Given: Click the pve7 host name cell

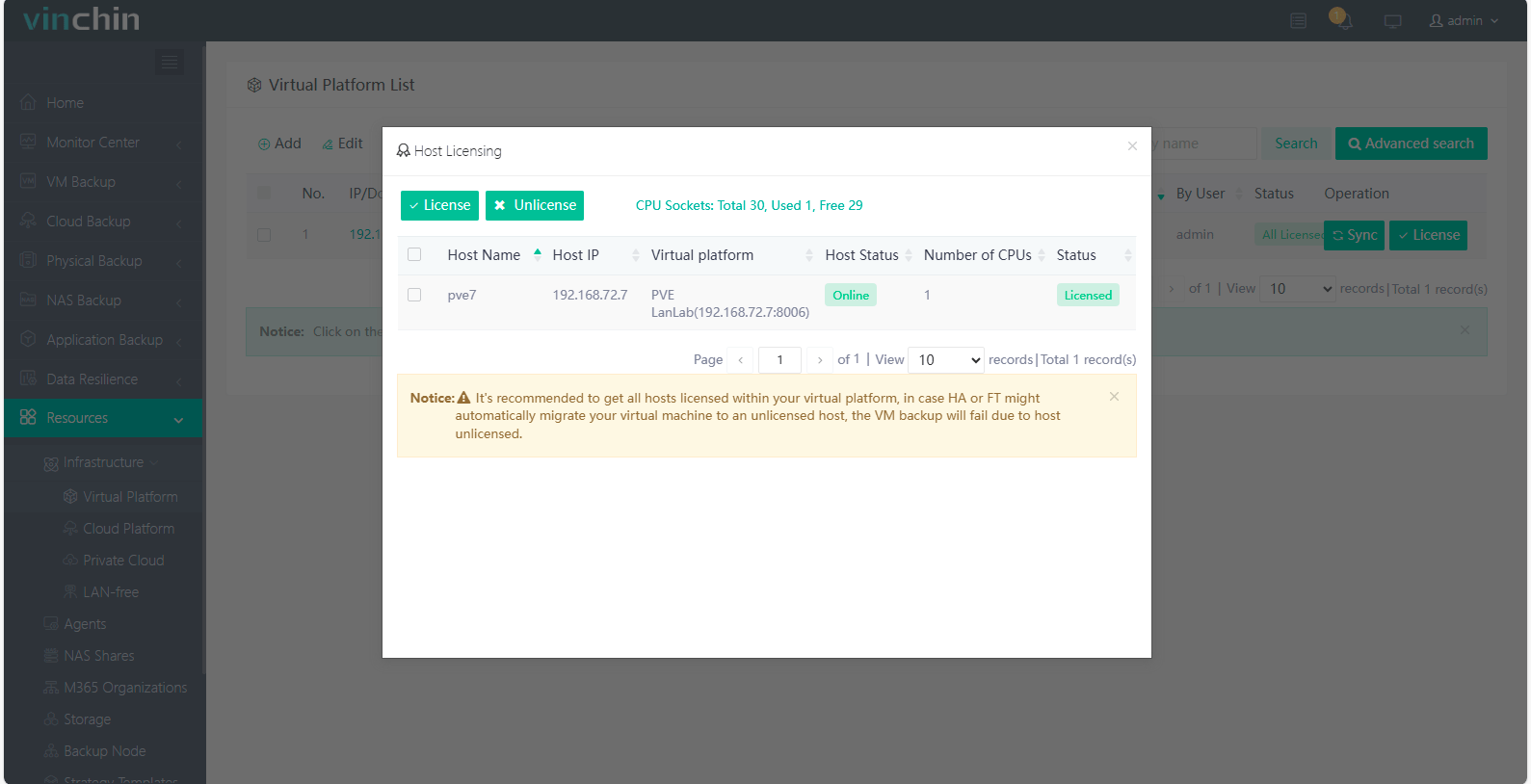Looking at the screenshot, I should tap(462, 295).
